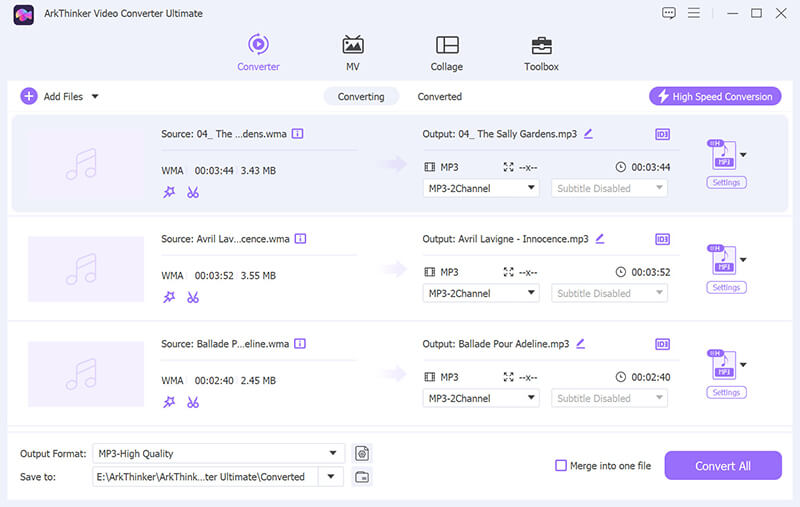Open the feedback chat icon in title bar
This screenshot has width=800, height=507.
tap(668, 13)
